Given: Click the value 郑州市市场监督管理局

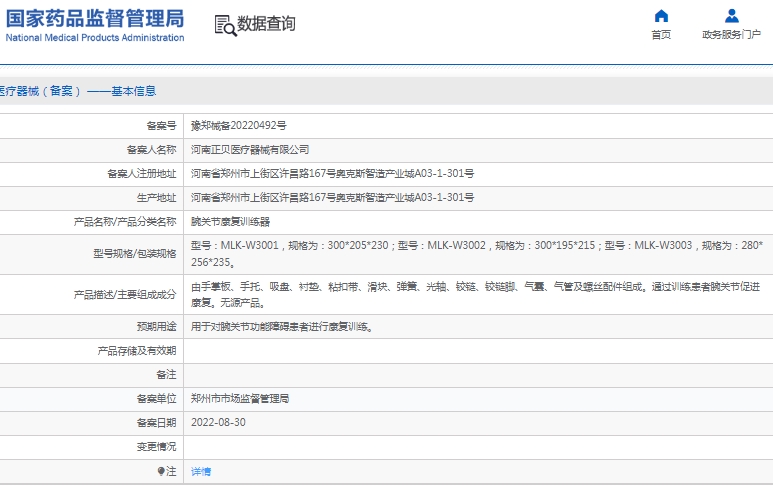Looking at the screenshot, I should coord(240,399).
